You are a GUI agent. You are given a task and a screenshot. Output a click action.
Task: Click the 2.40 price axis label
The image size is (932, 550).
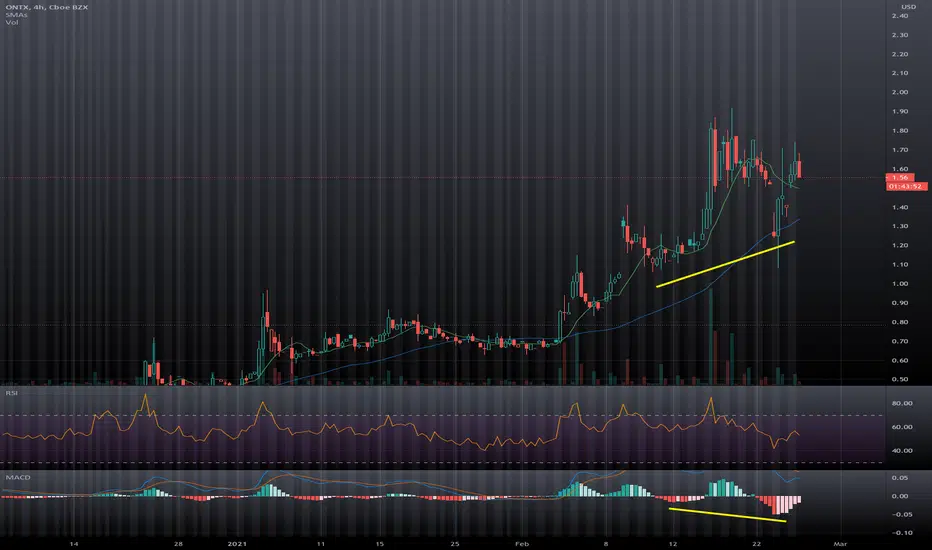[x=900, y=15]
